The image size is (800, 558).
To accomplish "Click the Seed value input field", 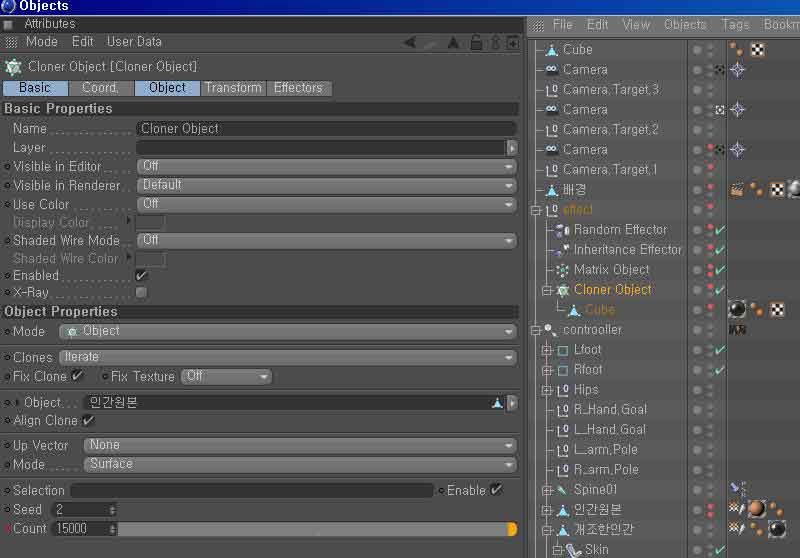I will tap(84, 510).
